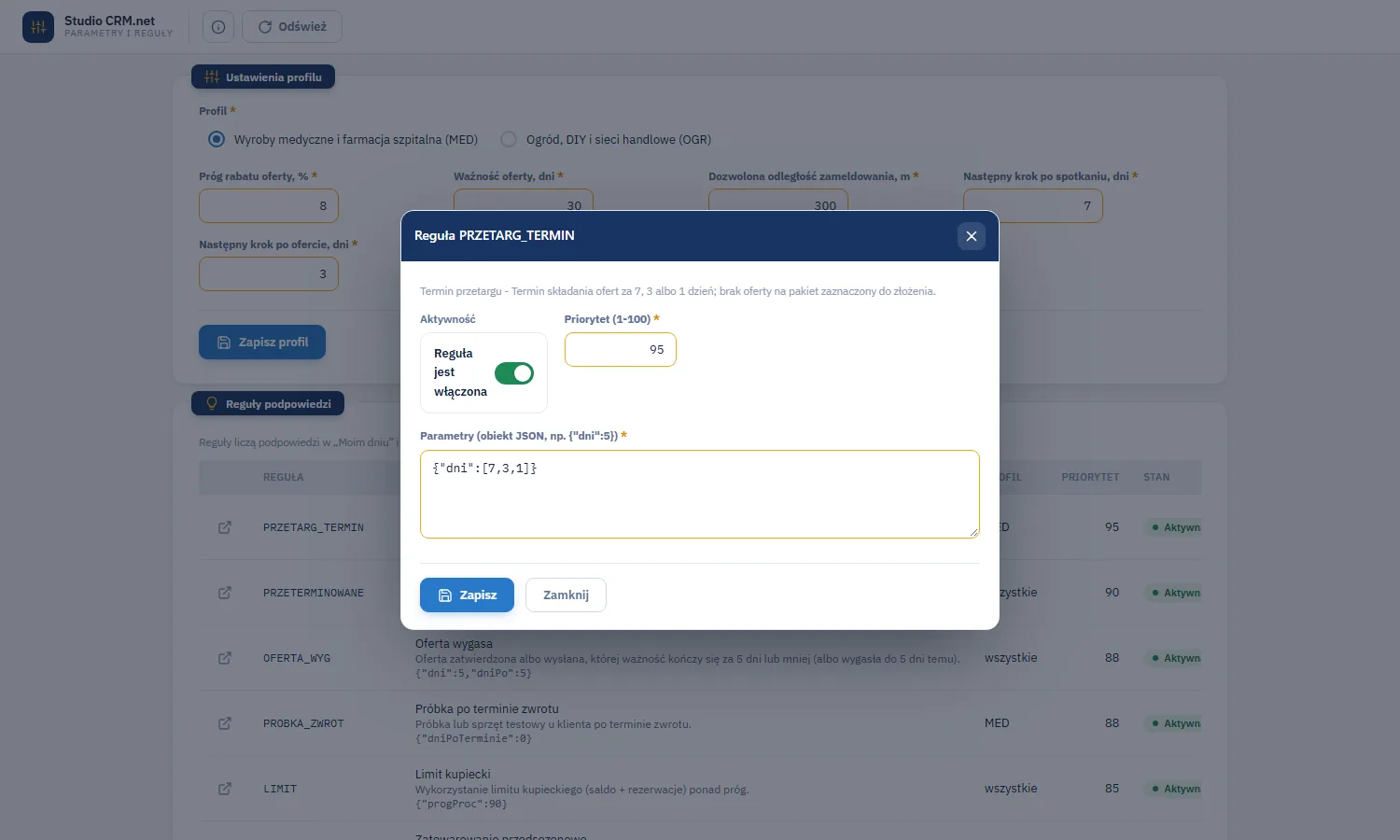Open edit icon for PROBKA_ZWROT row
1400x840 pixels.
point(225,723)
